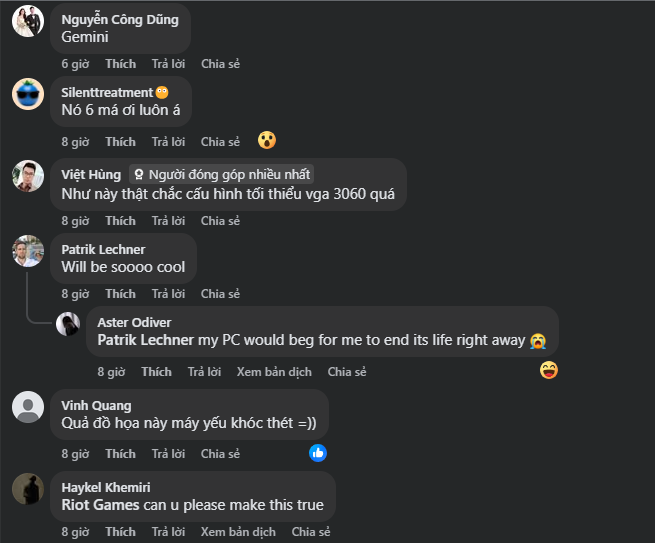Open Nguyễn Công Dũng's profile picture
The width and height of the screenshot is (655, 543).
pos(27,20)
